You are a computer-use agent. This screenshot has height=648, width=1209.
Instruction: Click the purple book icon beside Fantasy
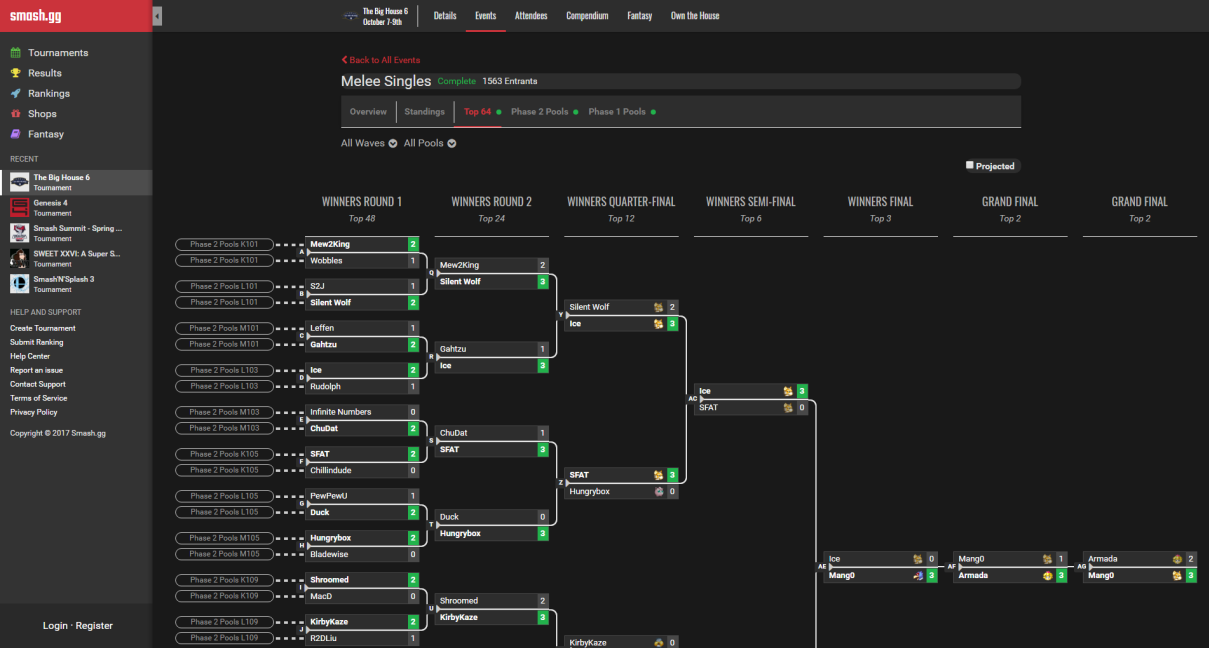pos(16,134)
